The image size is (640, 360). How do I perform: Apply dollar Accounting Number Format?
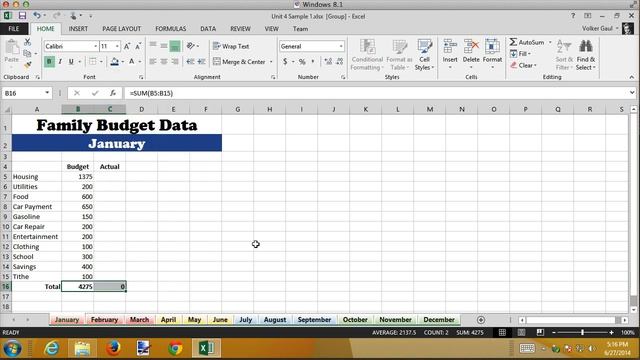coord(285,62)
